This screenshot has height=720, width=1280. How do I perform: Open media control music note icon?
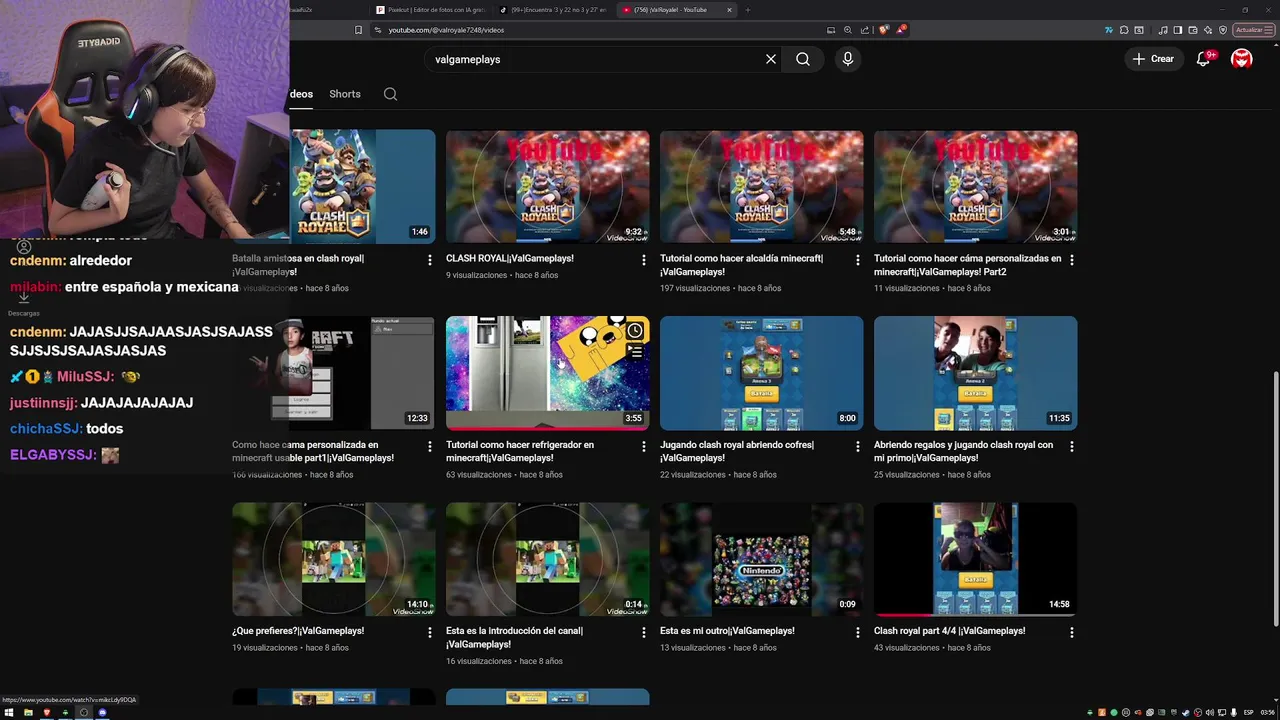[1163, 30]
